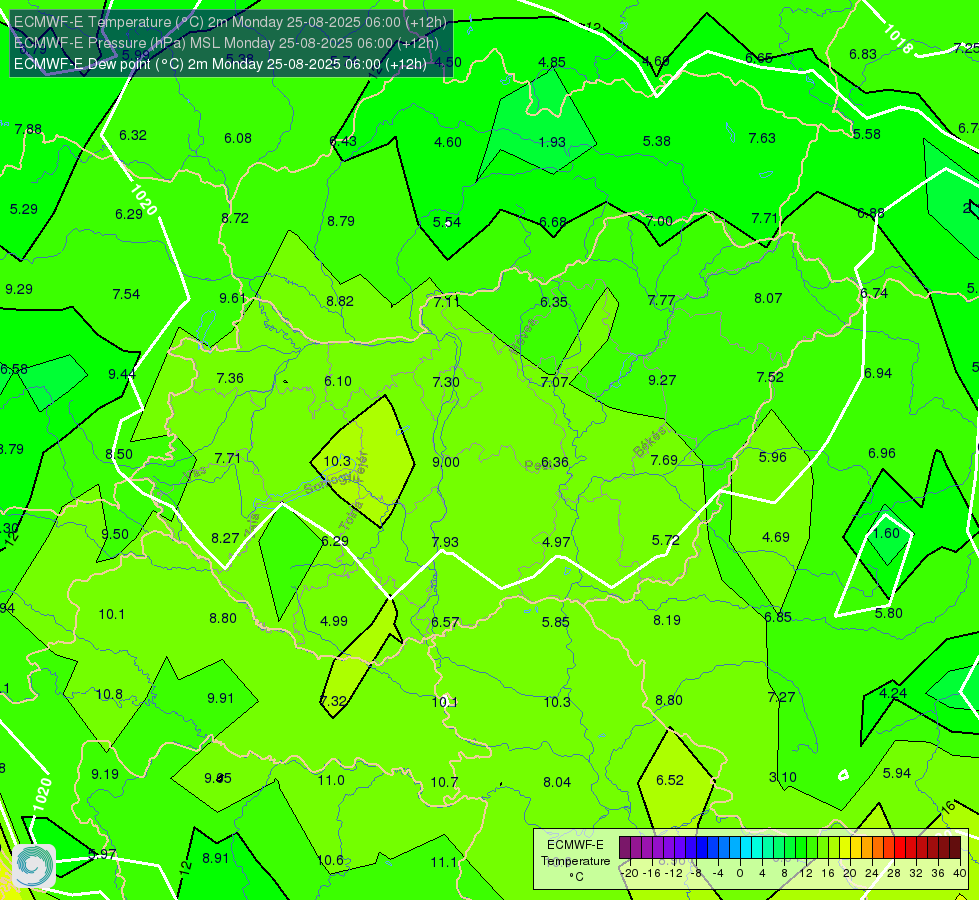Click the temperature value 5.96
The width and height of the screenshot is (979, 900).
coord(772,457)
